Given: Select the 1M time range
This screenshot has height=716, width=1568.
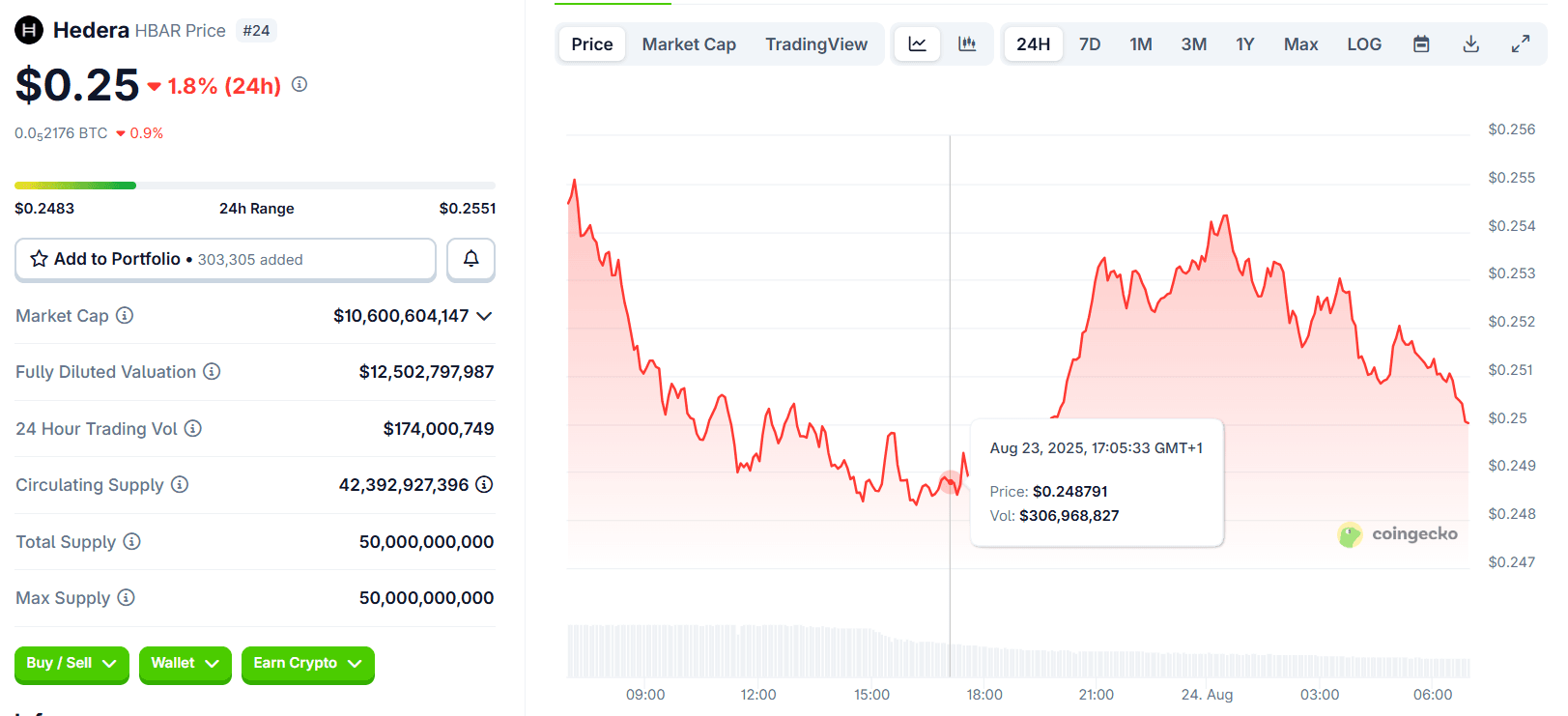Looking at the screenshot, I should tap(1141, 44).
